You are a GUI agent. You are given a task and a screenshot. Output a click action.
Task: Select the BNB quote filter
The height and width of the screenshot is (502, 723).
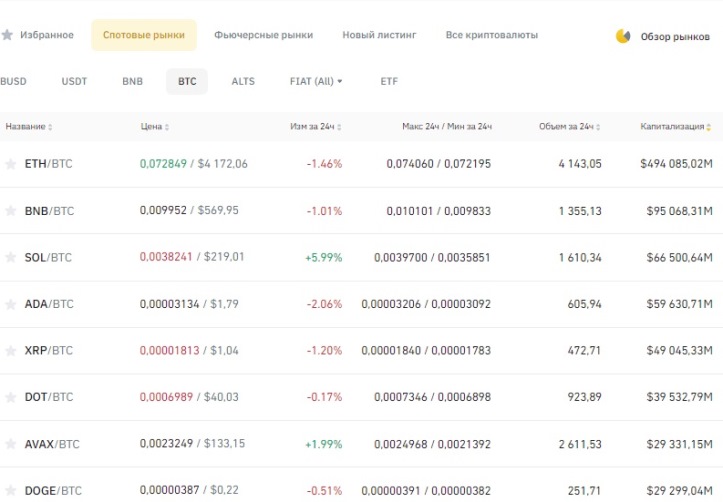(132, 81)
